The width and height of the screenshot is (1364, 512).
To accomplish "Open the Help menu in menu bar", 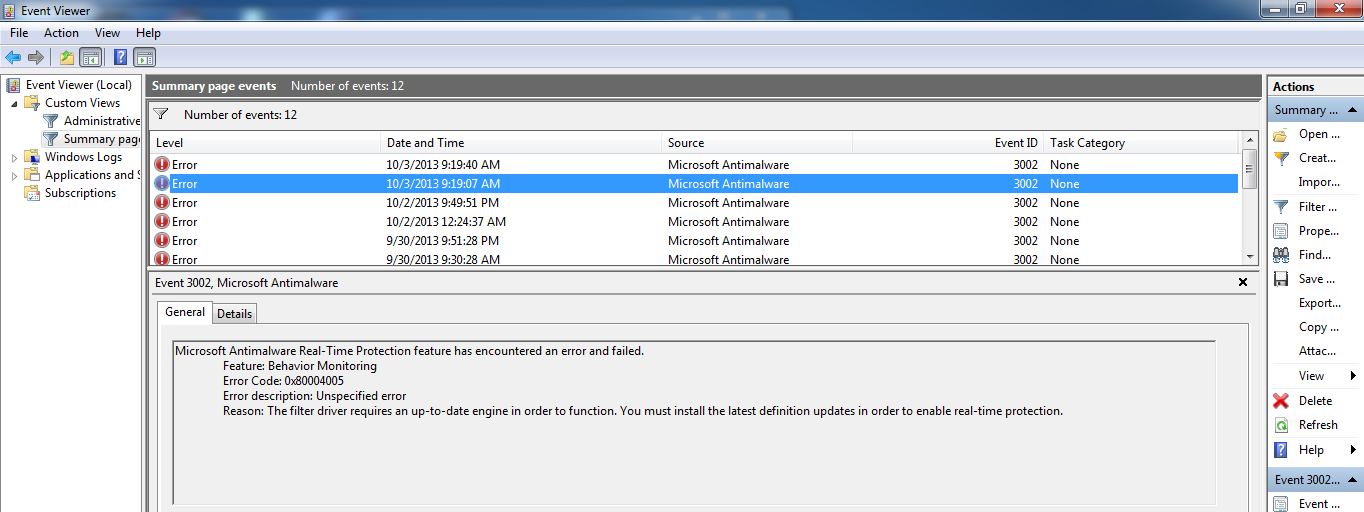I will [x=148, y=33].
